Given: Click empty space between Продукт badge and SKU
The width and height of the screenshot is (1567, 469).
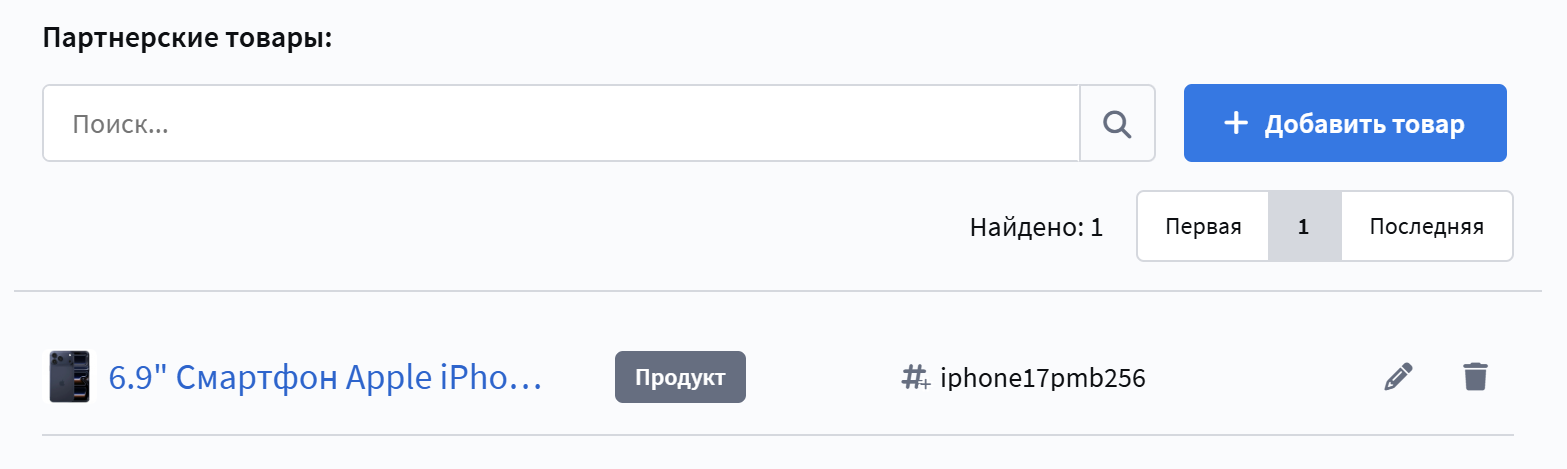Looking at the screenshot, I should [822, 378].
